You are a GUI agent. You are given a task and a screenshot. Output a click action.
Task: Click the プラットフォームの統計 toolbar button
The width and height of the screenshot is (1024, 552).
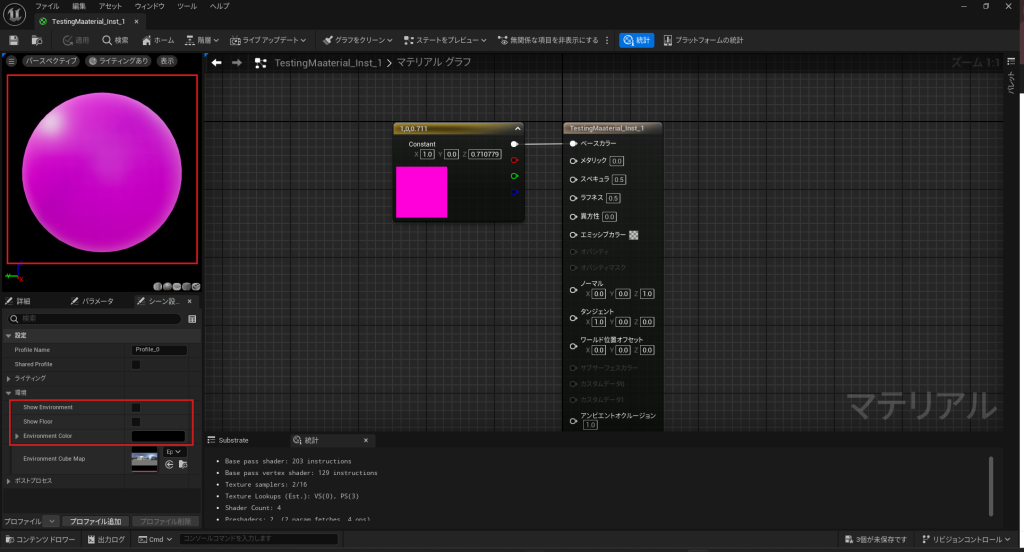pyautogui.click(x=702, y=40)
